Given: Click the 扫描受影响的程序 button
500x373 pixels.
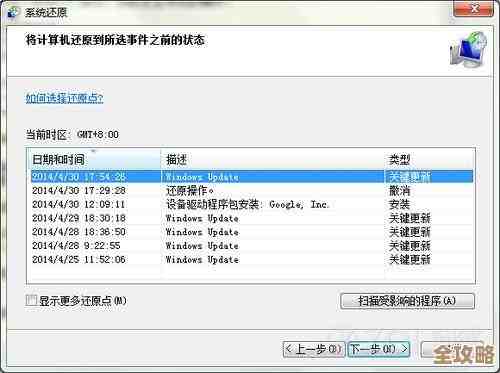Looking at the screenshot, I should click(x=407, y=301).
